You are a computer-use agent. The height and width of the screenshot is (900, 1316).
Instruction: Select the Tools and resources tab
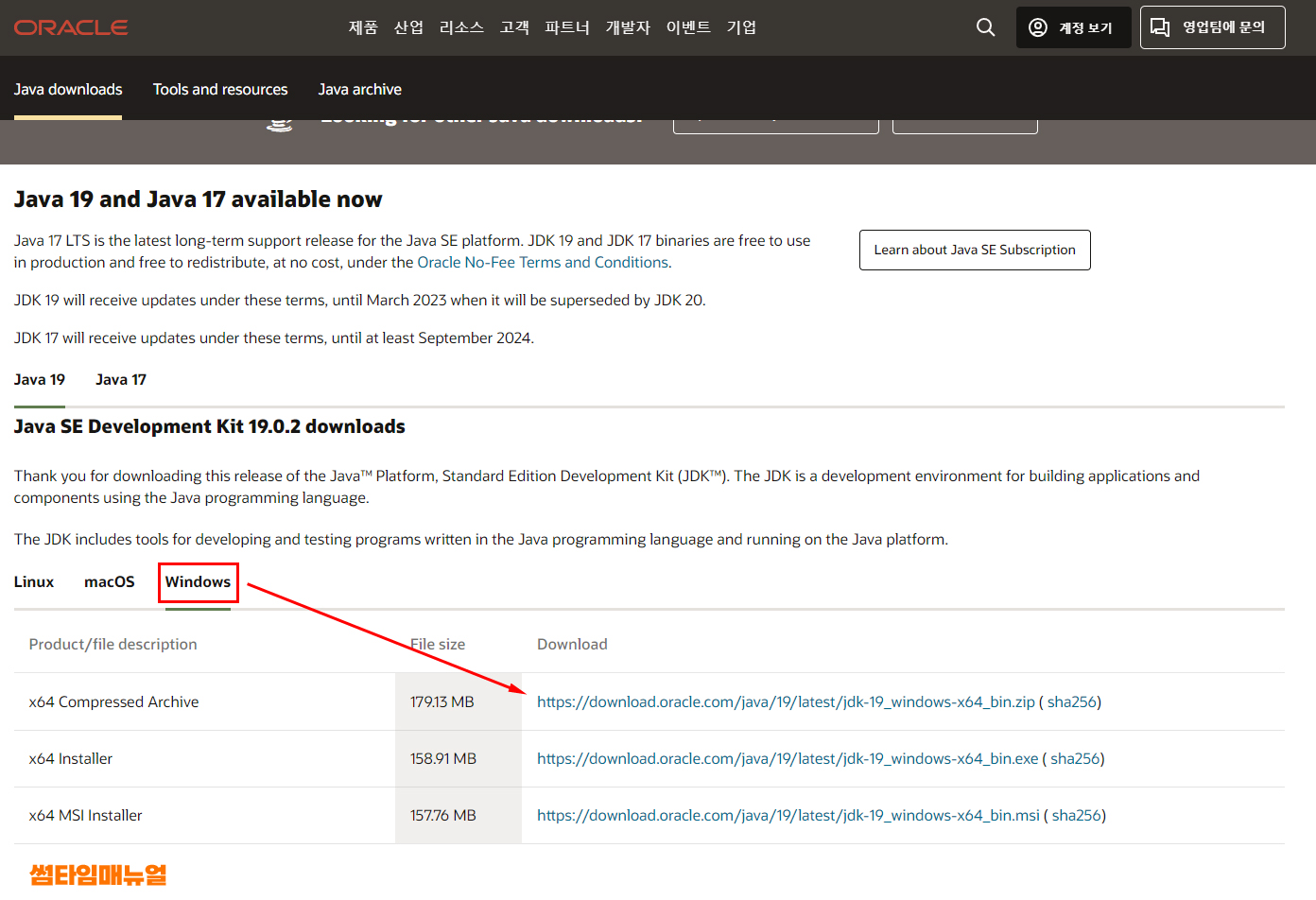(220, 89)
